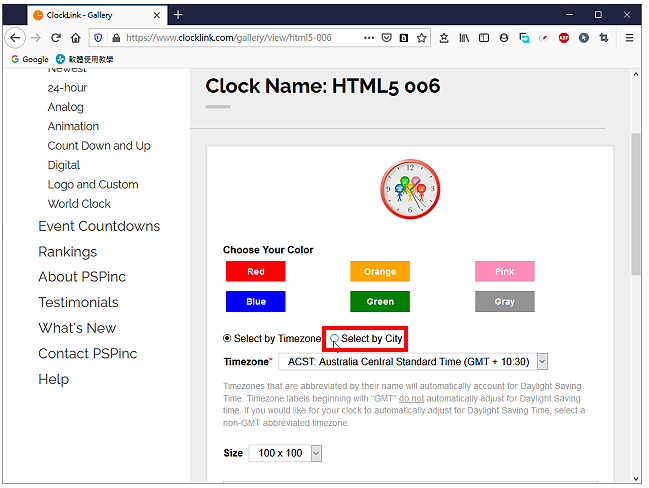Screen dimensions: 649x488
Task: Open the Google bookmark in bookmarks bar
Action: point(30,59)
